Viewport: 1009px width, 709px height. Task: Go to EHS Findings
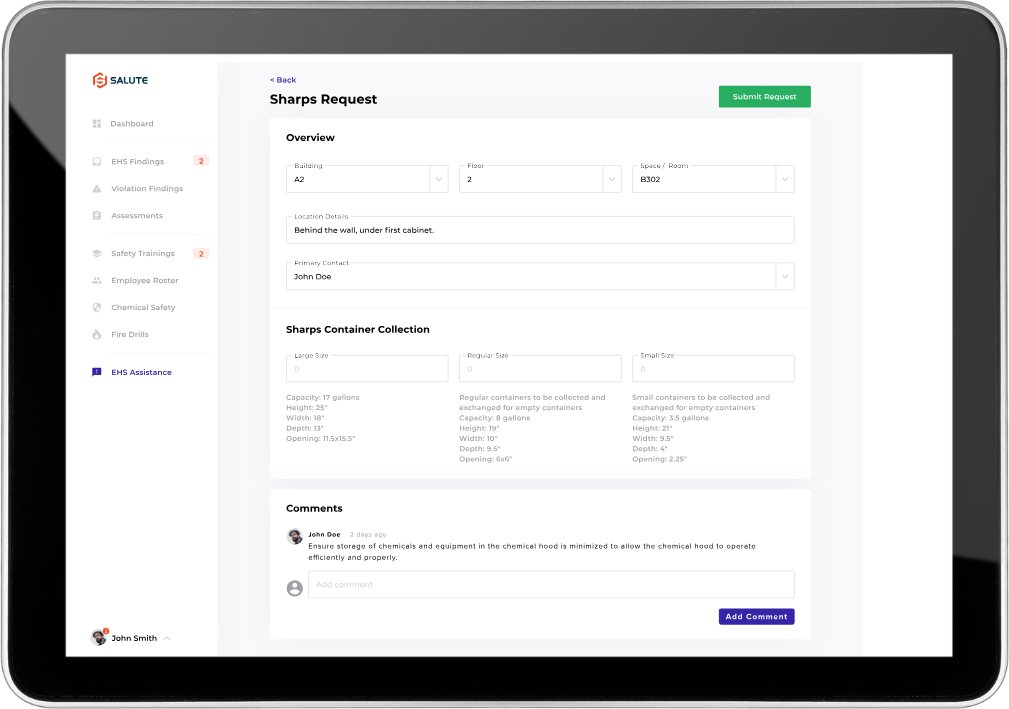(x=137, y=161)
